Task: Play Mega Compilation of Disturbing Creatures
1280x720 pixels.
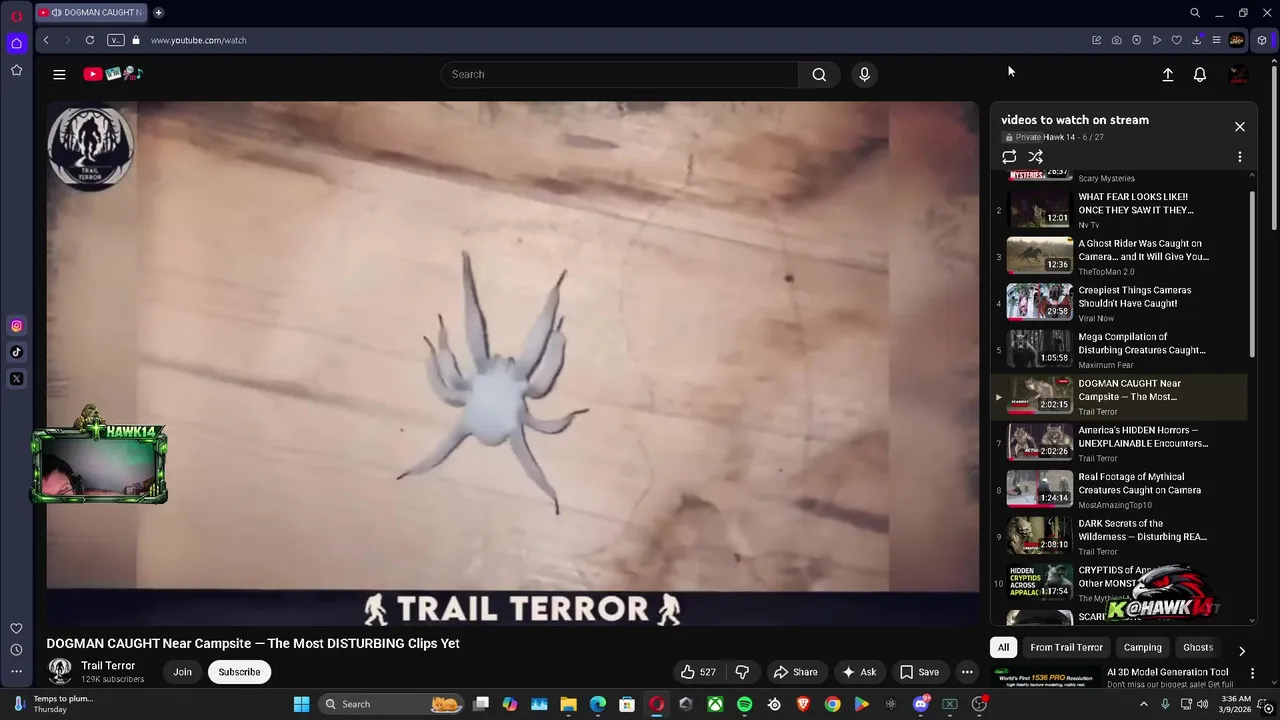Action: (1120, 350)
